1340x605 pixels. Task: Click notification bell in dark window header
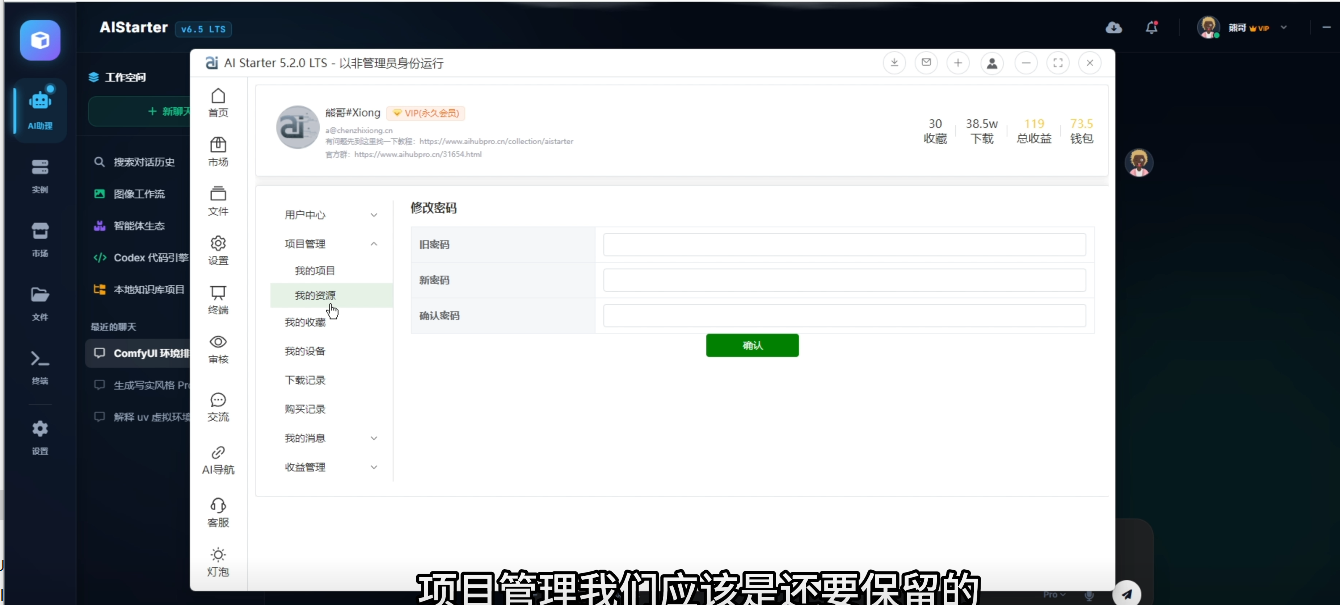1152,27
